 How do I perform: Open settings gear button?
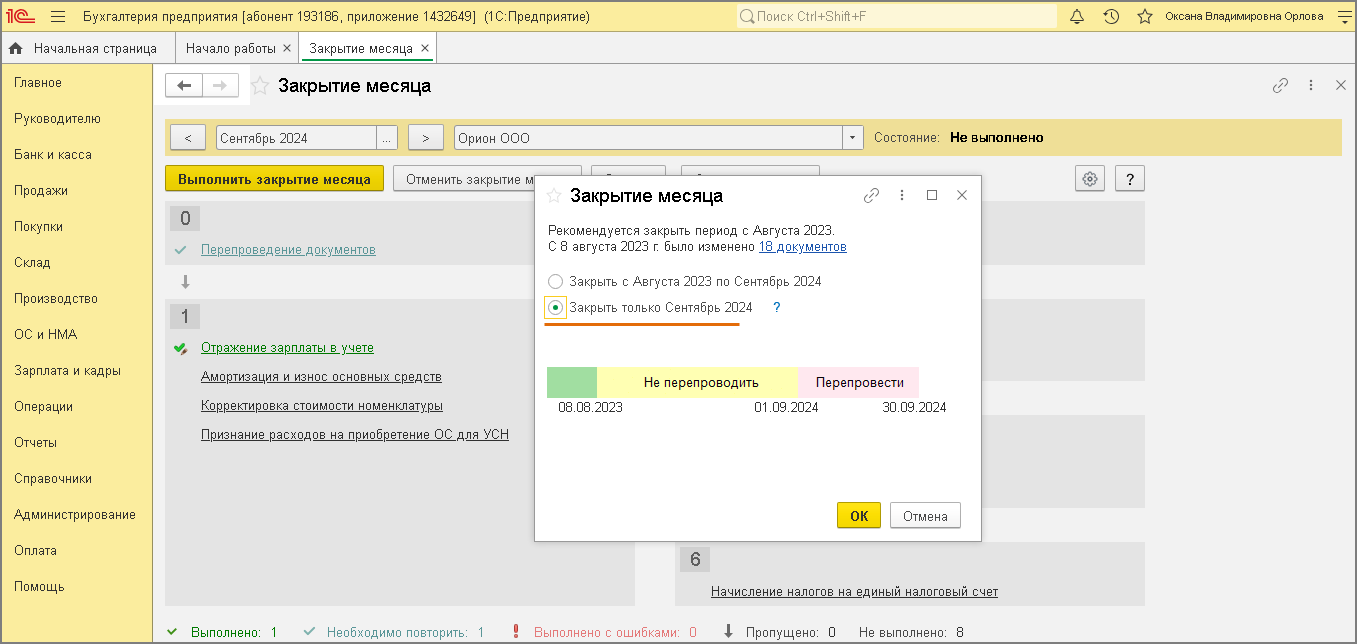coord(1090,179)
